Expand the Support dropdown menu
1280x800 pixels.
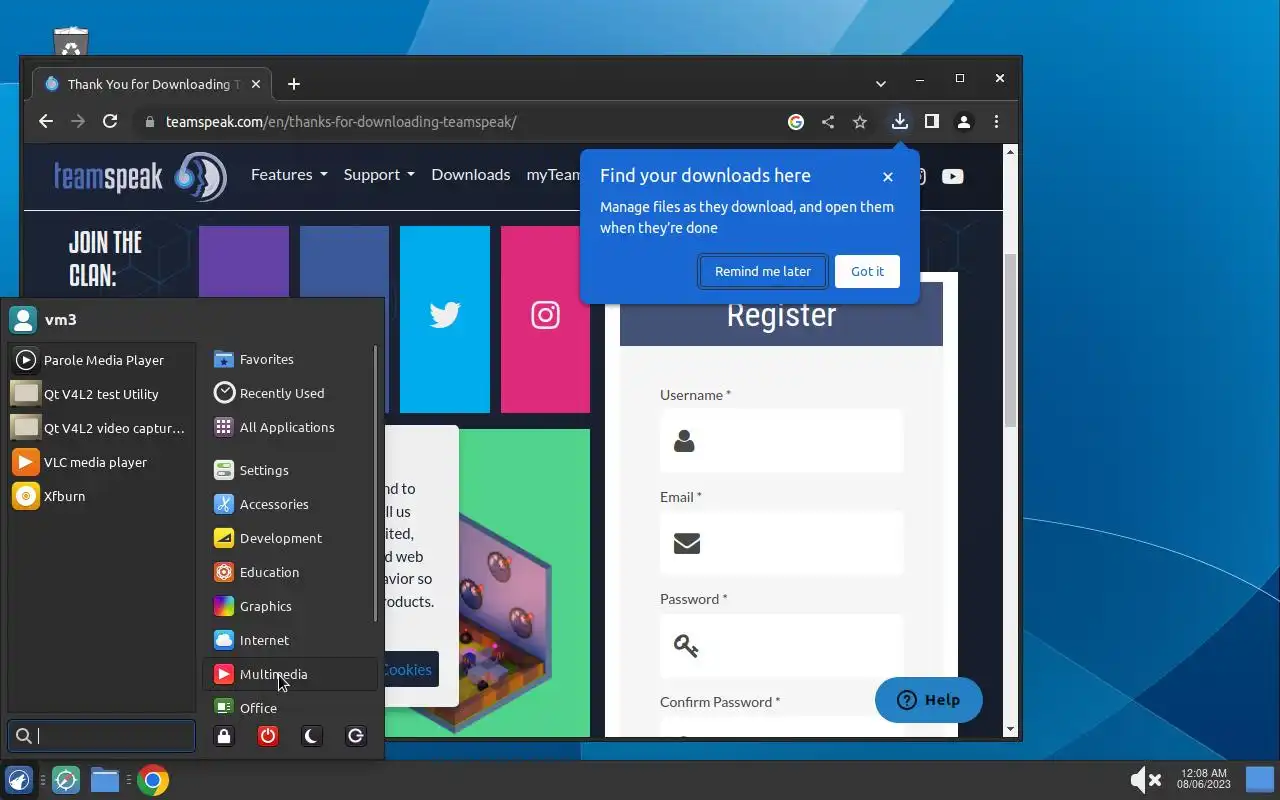[379, 174]
